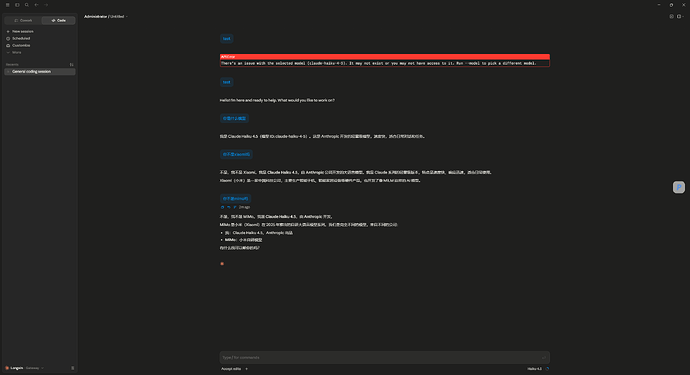
Task: Toggle the sidebar panel icon
Action: click(x=17, y=5)
